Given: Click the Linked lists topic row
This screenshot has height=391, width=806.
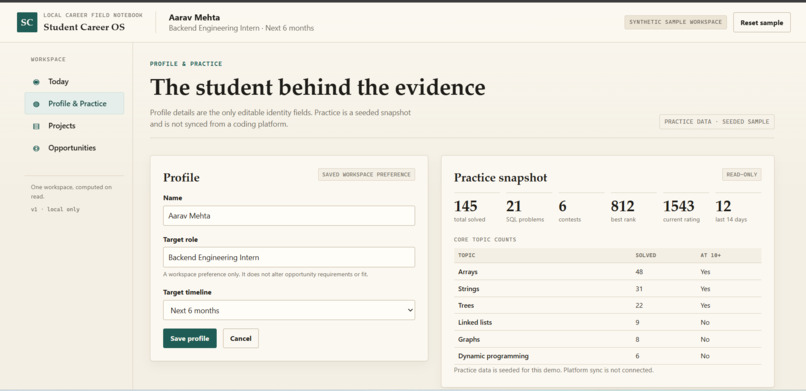Looking at the screenshot, I should (608, 322).
